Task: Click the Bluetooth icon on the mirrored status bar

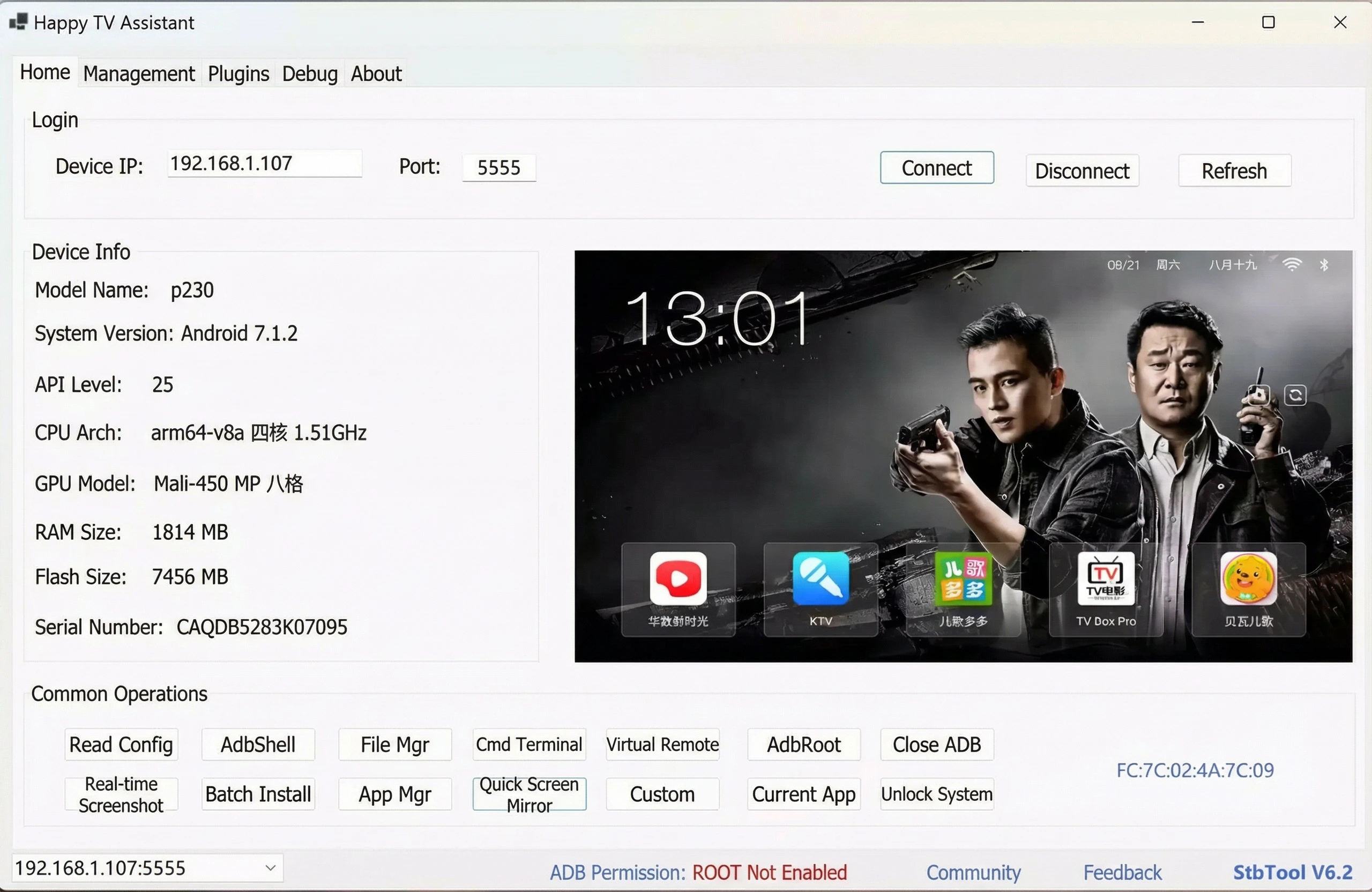Action: click(x=1324, y=264)
